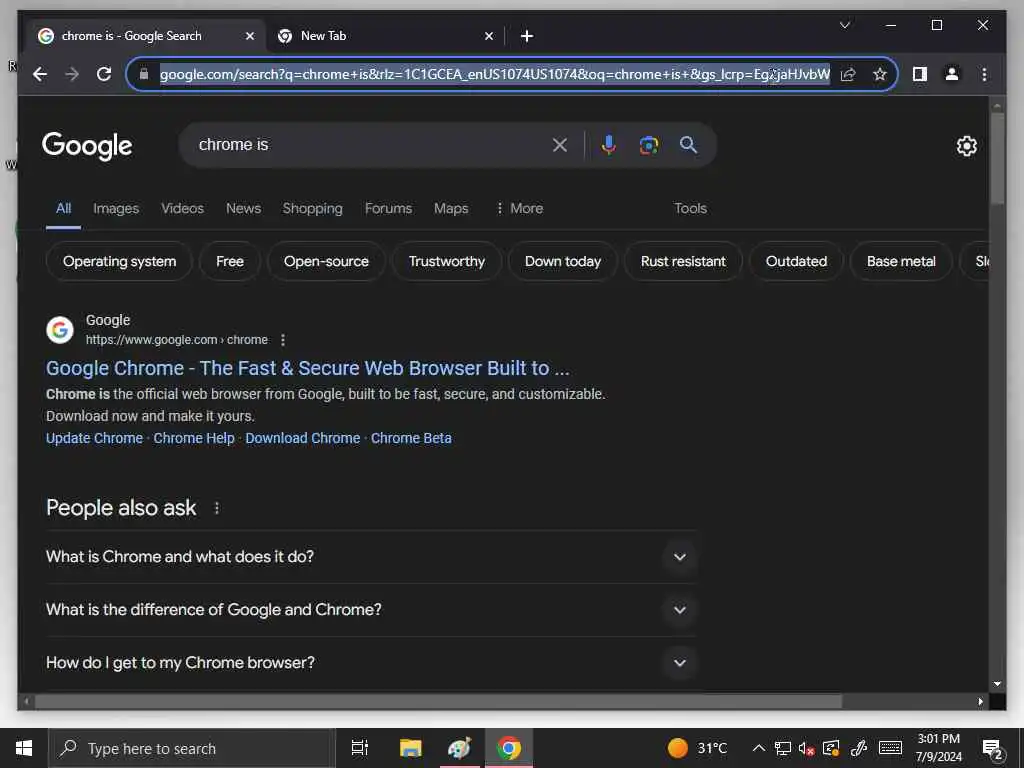This screenshot has height=768, width=1024.
Task: Select the Trustworthy suggestion chip
Action: pyautogui.click(x=447, y=261)
